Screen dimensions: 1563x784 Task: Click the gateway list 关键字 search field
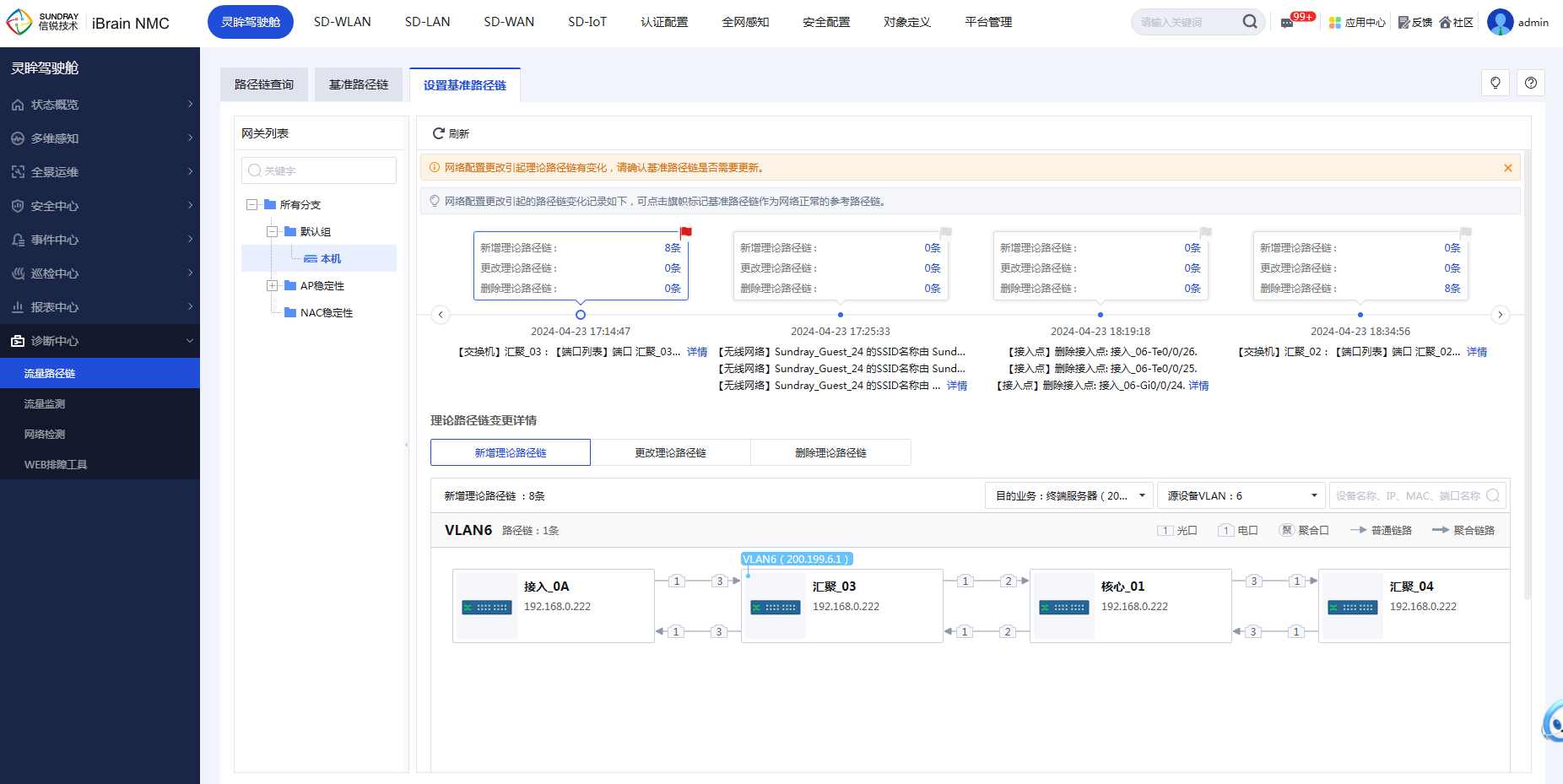(x=319, y=170)
